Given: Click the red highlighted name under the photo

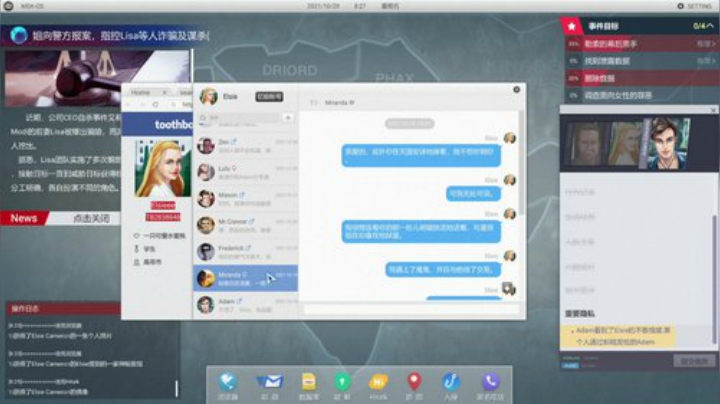Looking at the screenshot, I should pyautogui.click(x=163, y=205).
